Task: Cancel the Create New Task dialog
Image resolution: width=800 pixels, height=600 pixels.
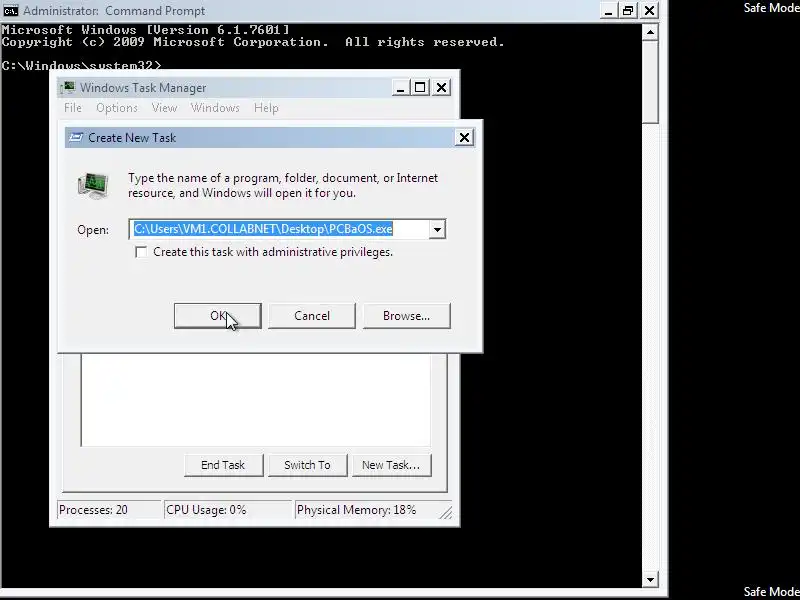Action: coord(312,316)
